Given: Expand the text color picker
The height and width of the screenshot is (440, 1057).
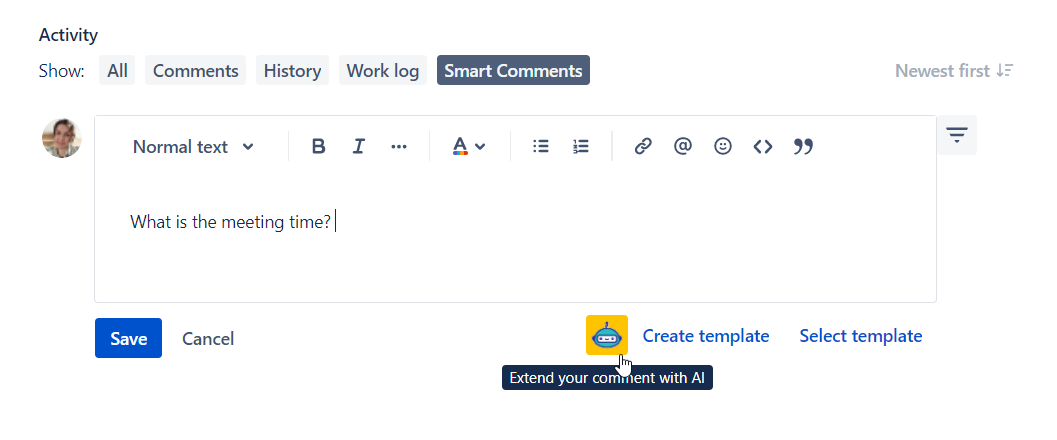Looking at the screenshot, I should pyautogui.click(x=469, y=147).
